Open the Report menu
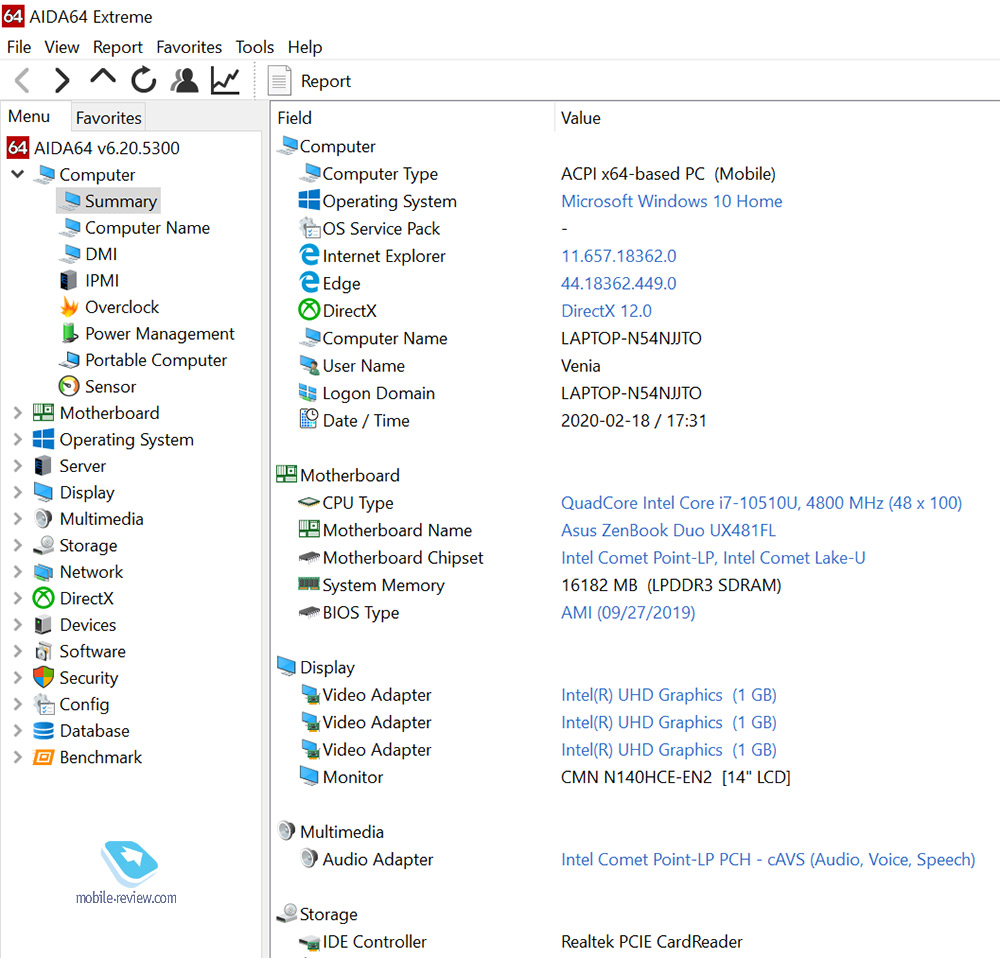This screenshot has height=958, width=1000. pos(117,47)
